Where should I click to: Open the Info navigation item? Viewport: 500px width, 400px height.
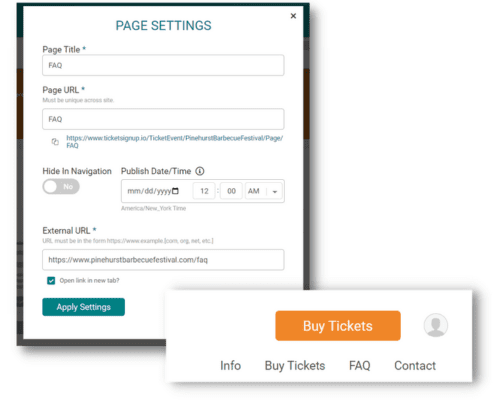coord(230,366)
